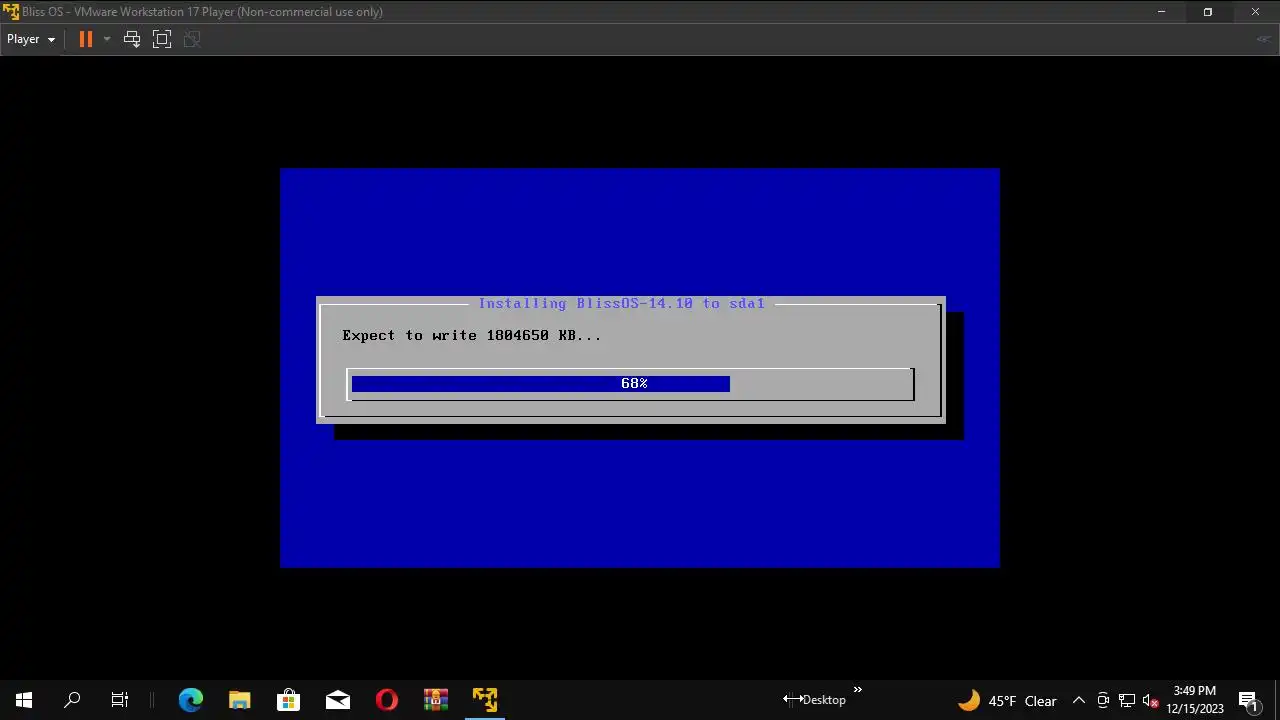Expand the Desktop toolbar chevron
The height and width of the screenshot is (720, 1280).
(x=857, y=689)
